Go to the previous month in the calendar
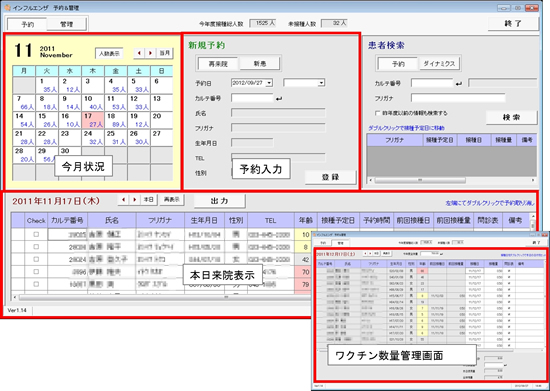550x391 pixels. 140,53
